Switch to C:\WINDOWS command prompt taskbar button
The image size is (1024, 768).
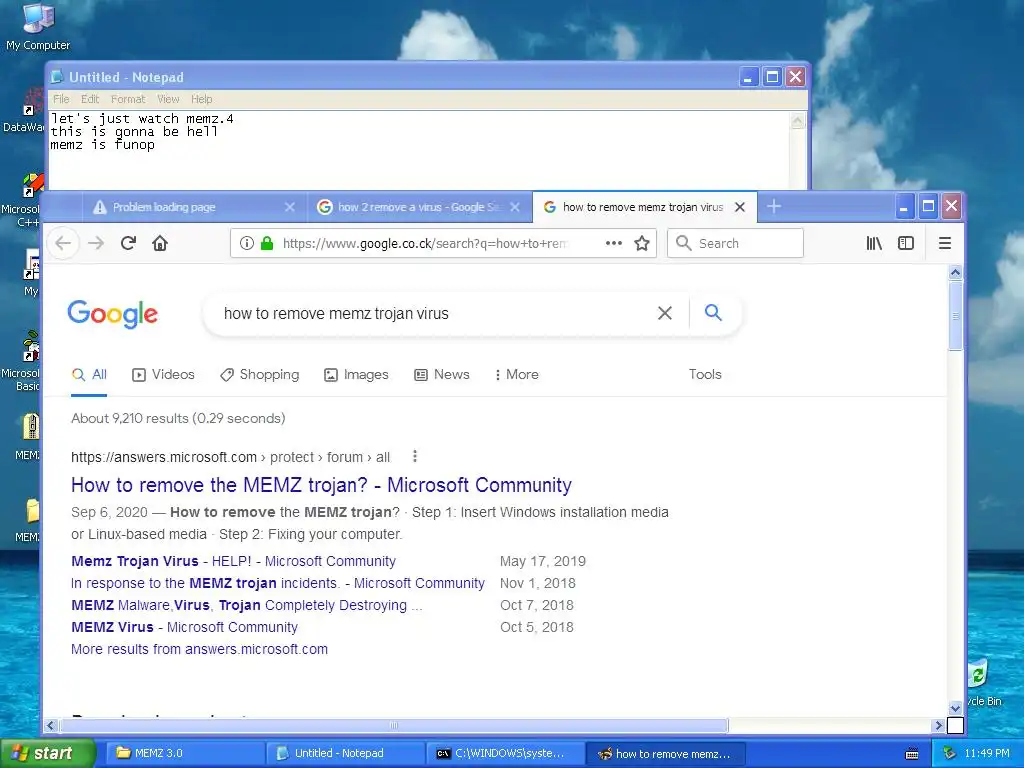tap(505, 753)
